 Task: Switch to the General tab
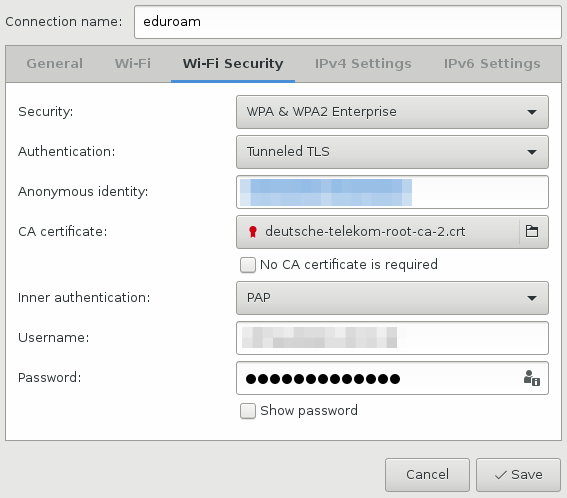55,64
